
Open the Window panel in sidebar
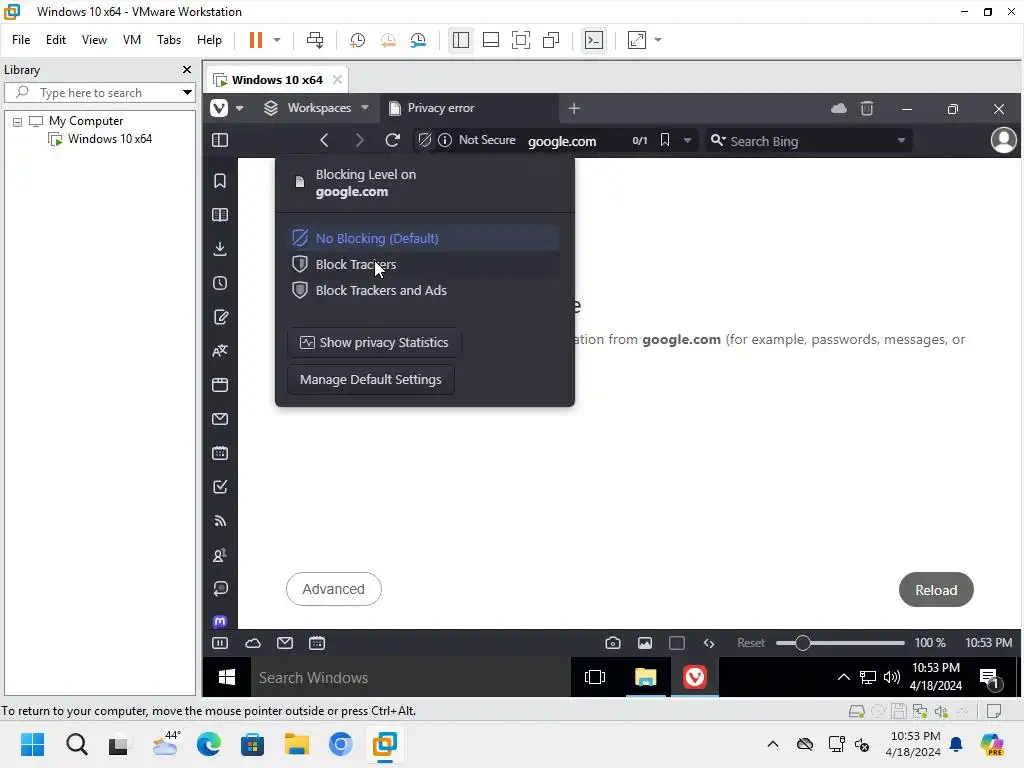pos(220,385)
